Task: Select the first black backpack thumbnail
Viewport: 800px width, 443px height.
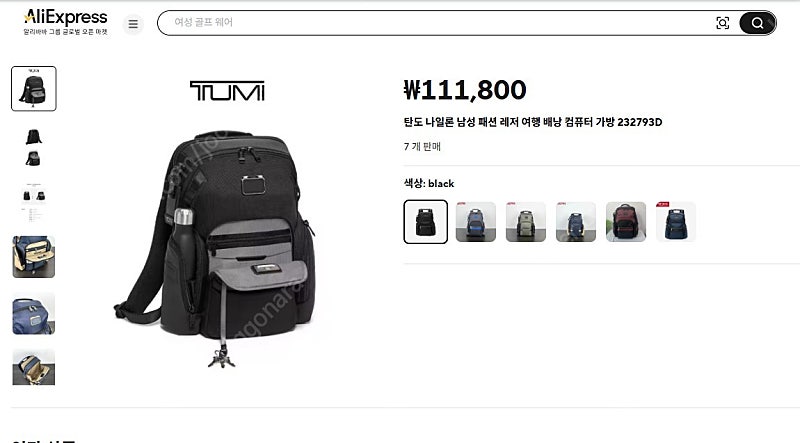Action: pyautogui.click(x=34, y=88)
